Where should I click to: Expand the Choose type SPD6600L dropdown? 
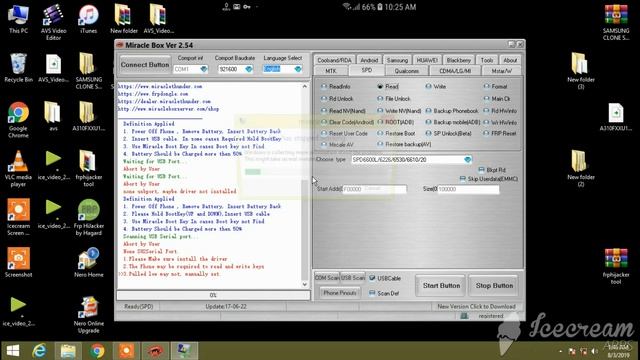468,160
